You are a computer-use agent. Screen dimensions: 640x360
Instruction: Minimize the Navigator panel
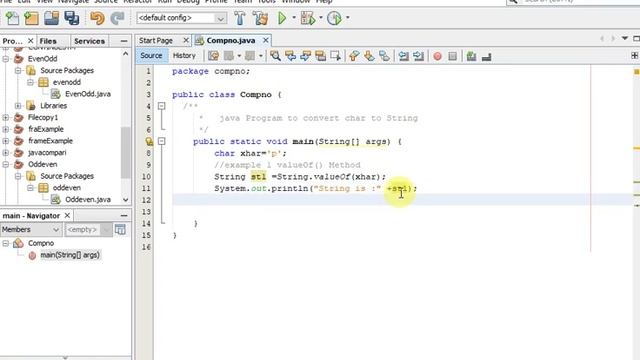pos(124,215)
